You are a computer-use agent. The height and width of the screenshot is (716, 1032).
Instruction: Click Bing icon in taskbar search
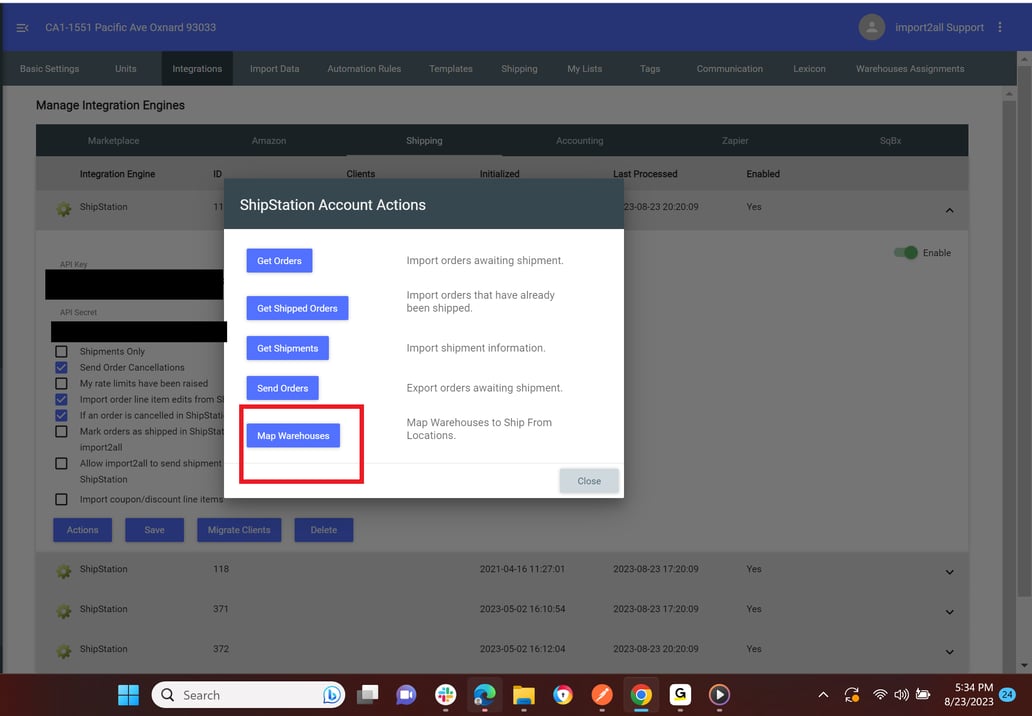[x=332, y=695]
